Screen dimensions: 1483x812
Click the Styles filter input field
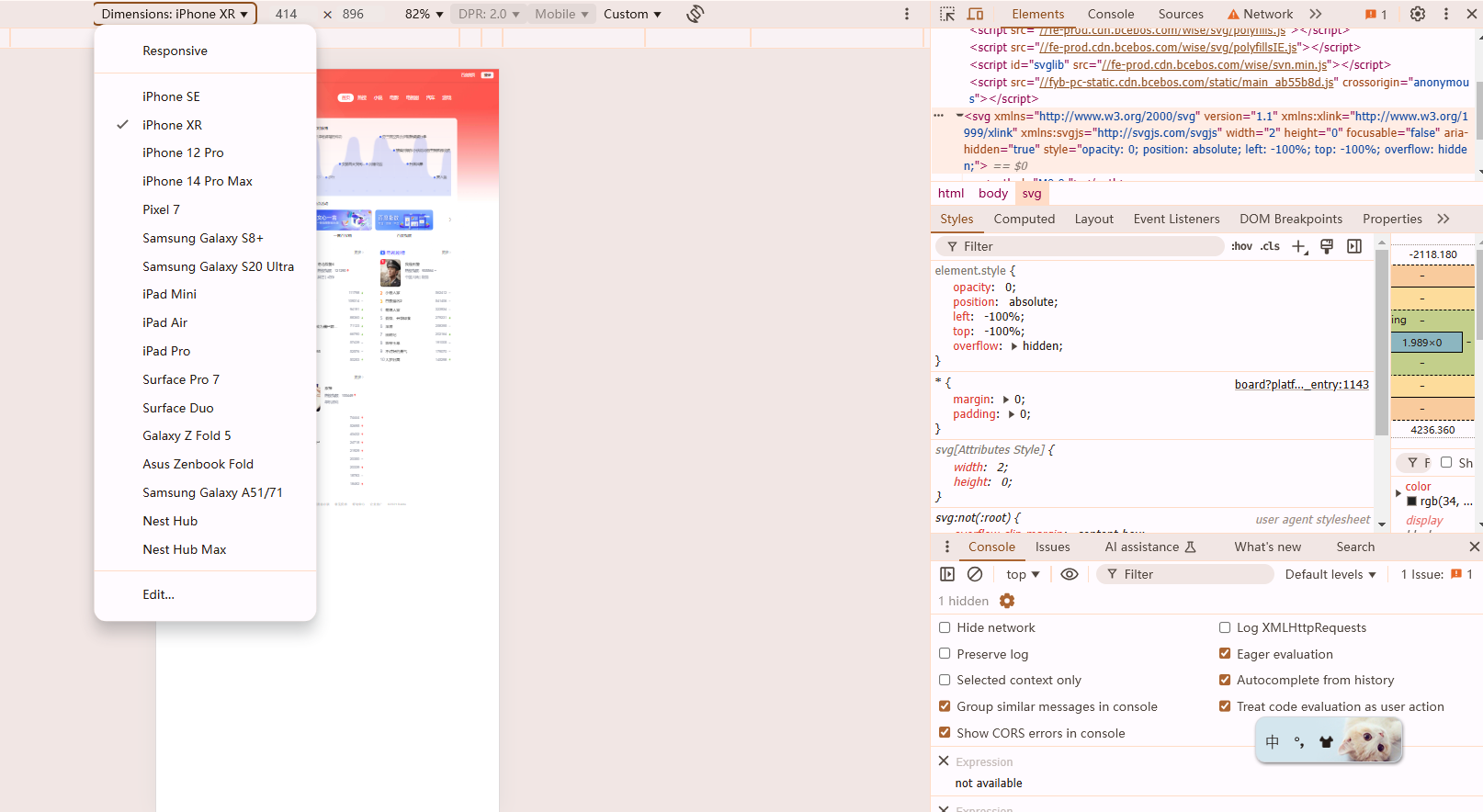click(x=1080, y=246)
